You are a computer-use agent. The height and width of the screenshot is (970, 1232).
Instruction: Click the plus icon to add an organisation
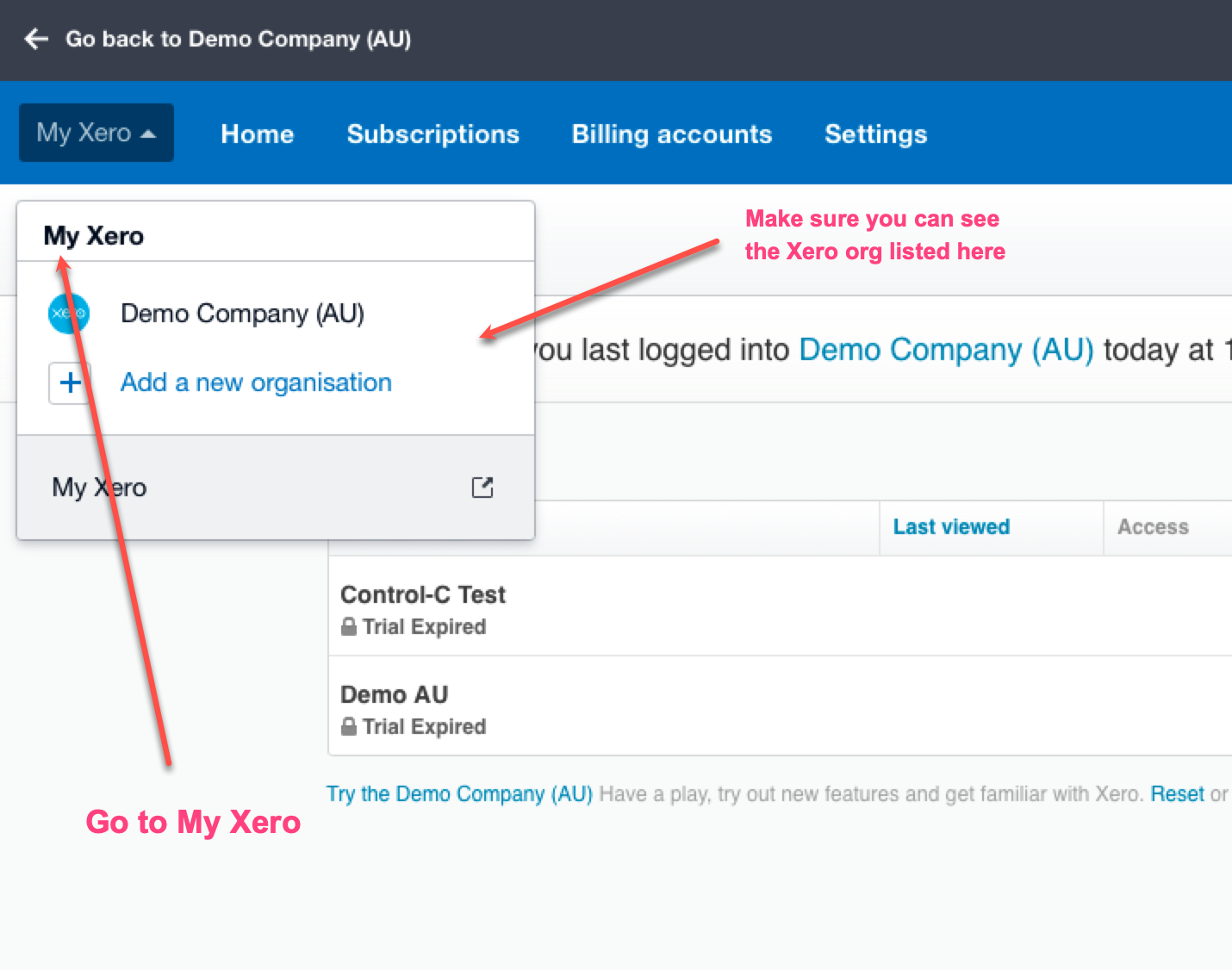[71, 383]
